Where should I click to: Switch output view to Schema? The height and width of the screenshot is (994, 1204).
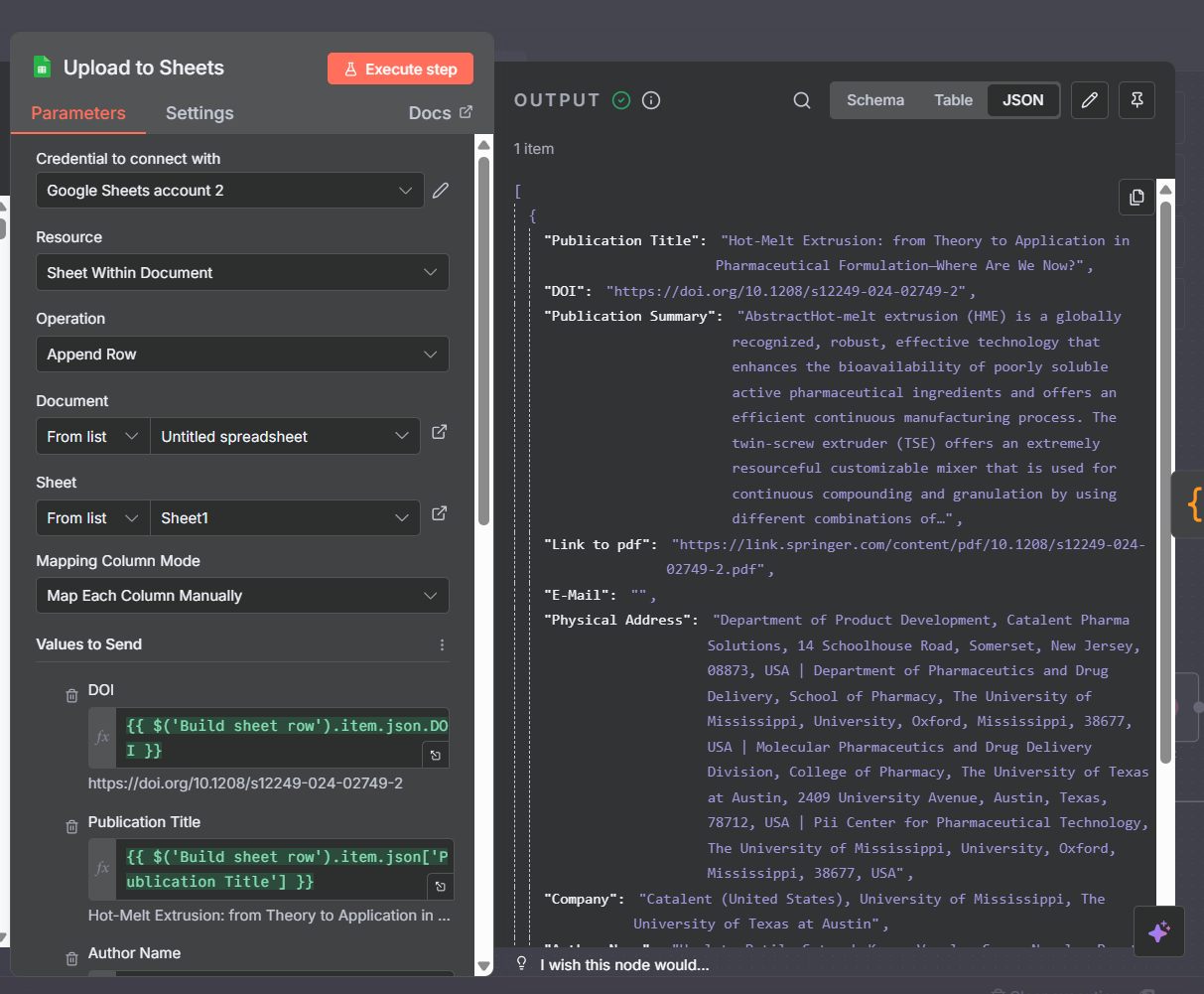pyautogui.click(x=874, y=100)
